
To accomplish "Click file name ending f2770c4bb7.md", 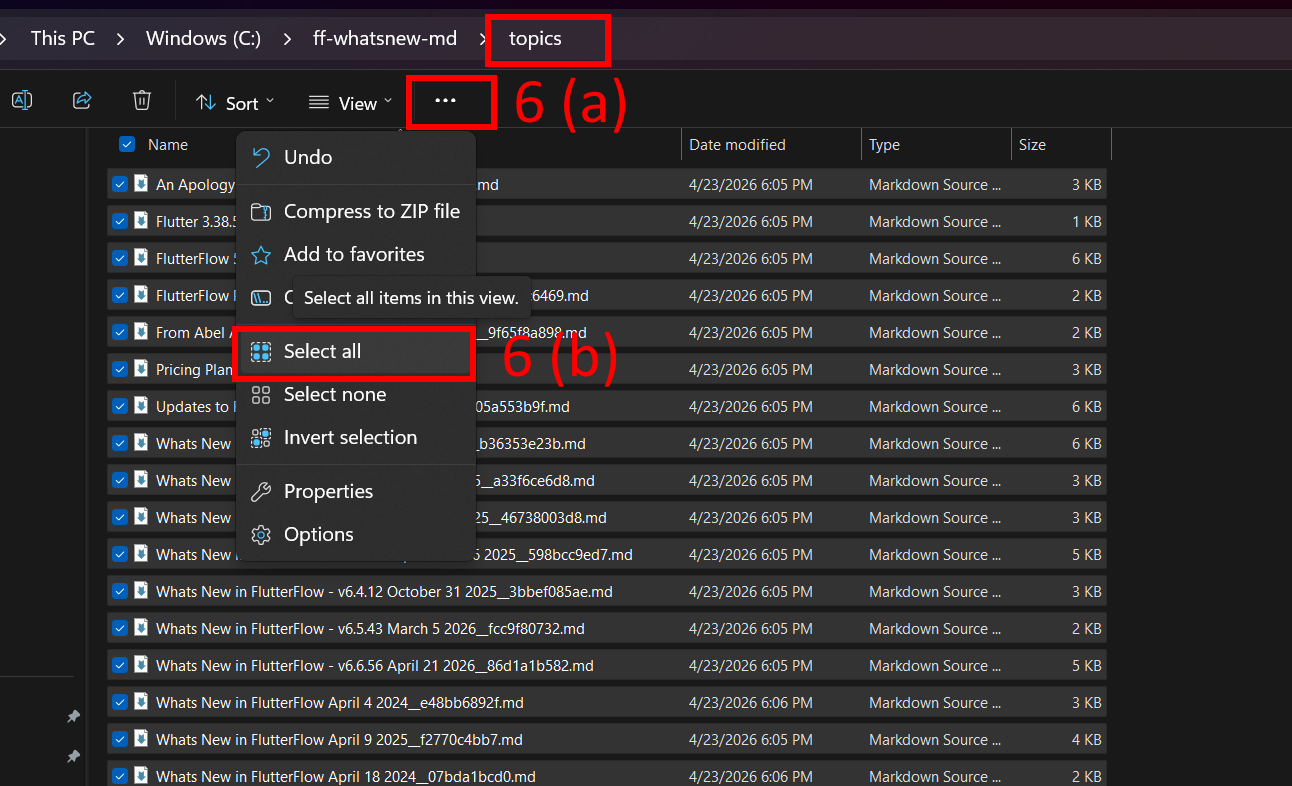I will tap(339, 739).
